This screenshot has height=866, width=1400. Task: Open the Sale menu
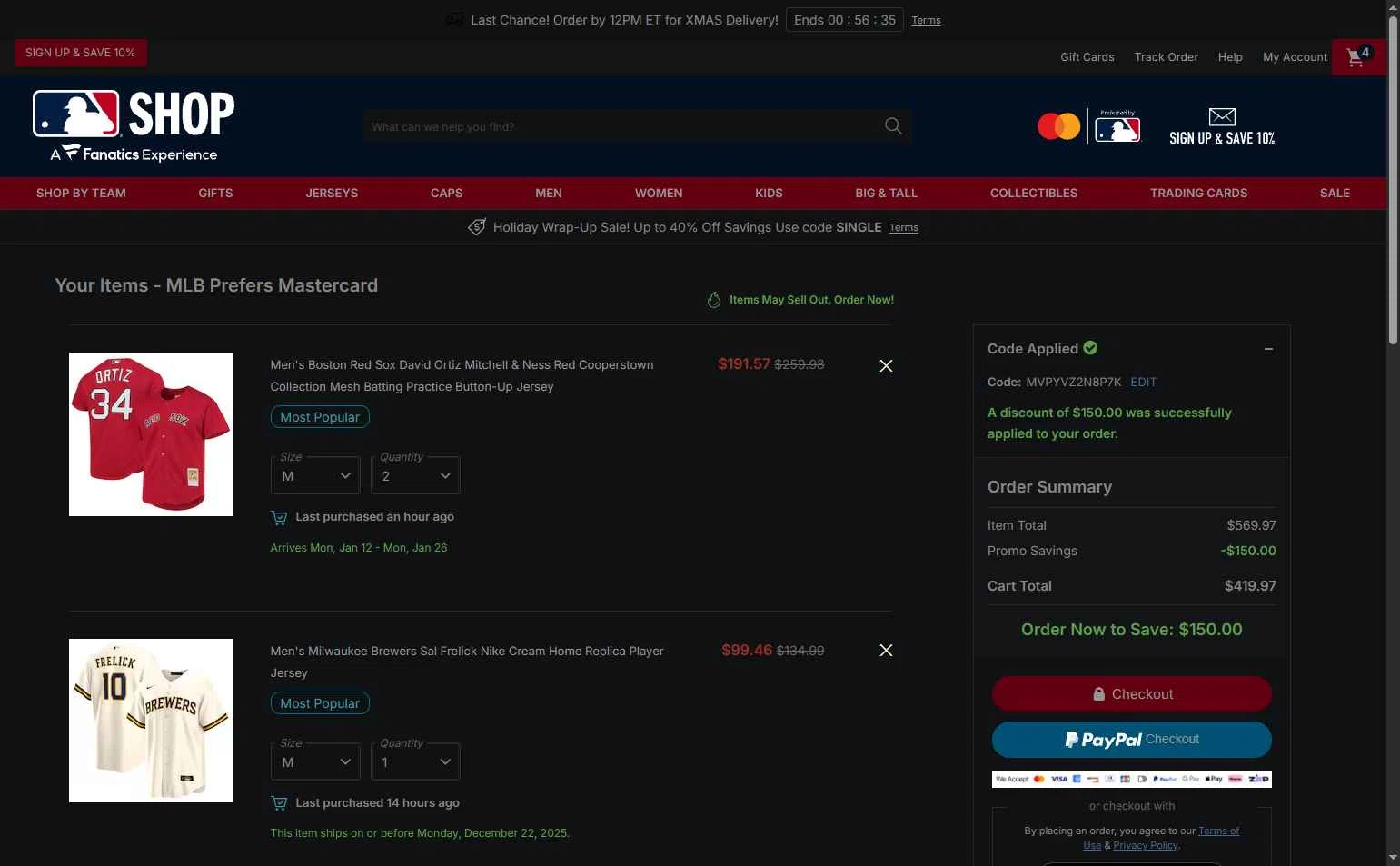(1335, 194)
